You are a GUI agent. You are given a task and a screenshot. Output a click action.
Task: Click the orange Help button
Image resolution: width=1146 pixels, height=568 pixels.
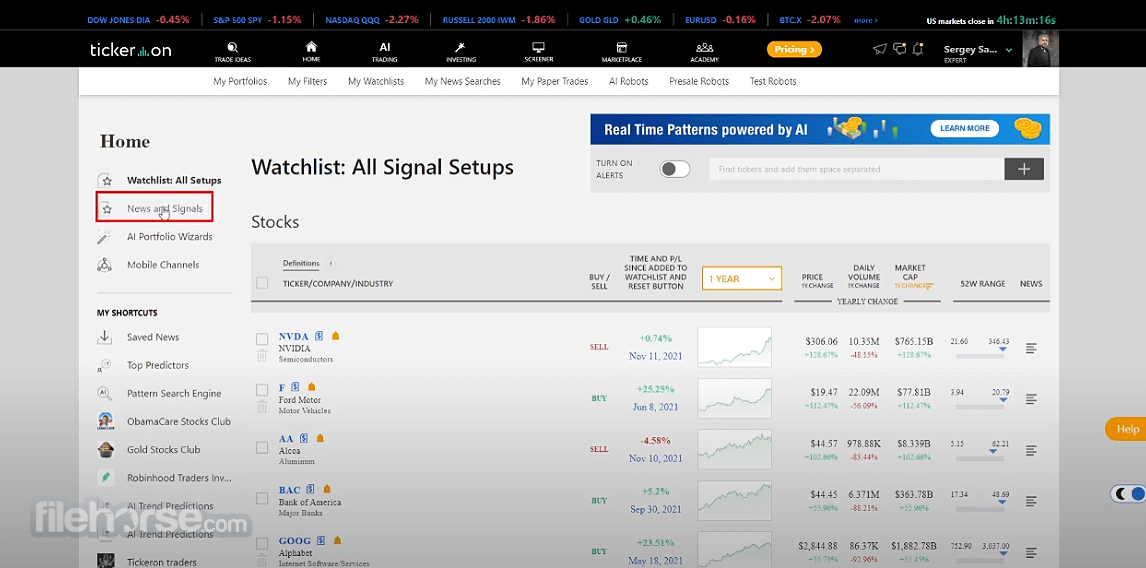point(1126,429)
